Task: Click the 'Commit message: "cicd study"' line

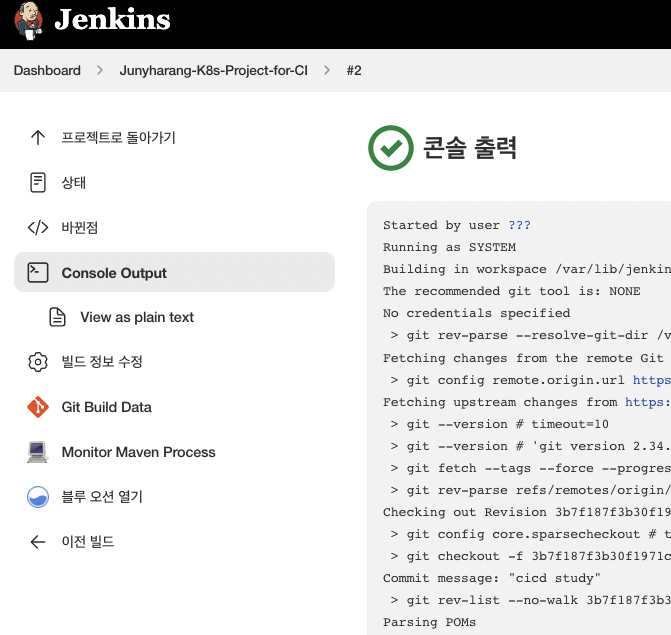Action: pos(492,578)
